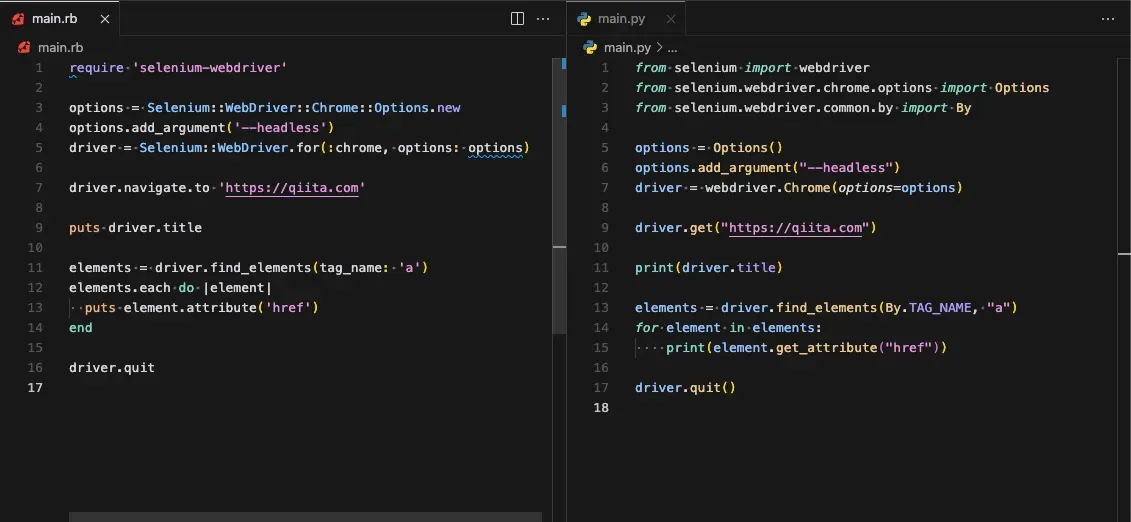The image size is (1131, 522).
Task: Open the https://qiita.com link in main.rb
Action: point(292,187)
